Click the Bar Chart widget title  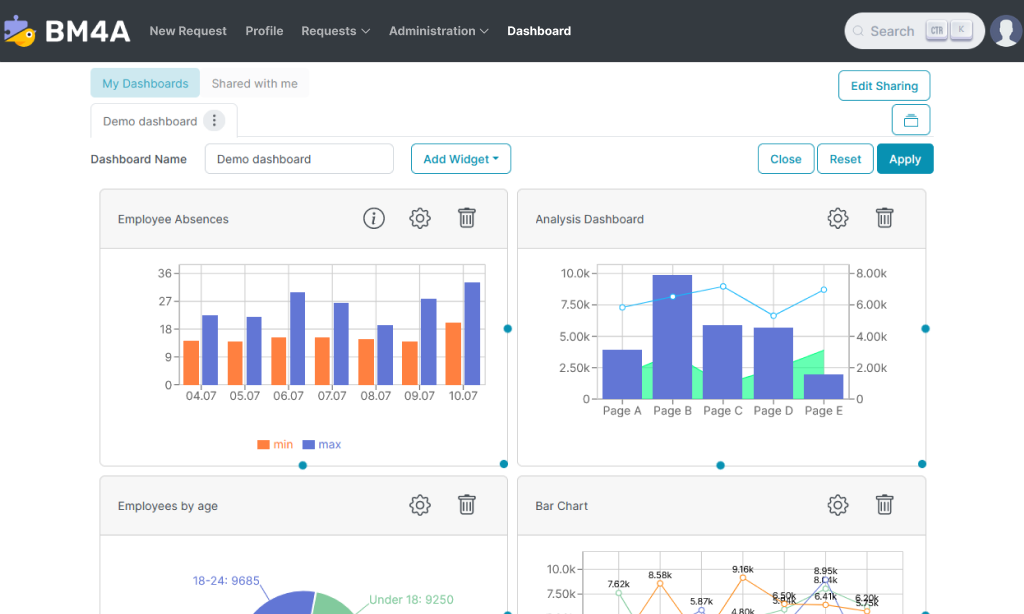coord(562,506)
